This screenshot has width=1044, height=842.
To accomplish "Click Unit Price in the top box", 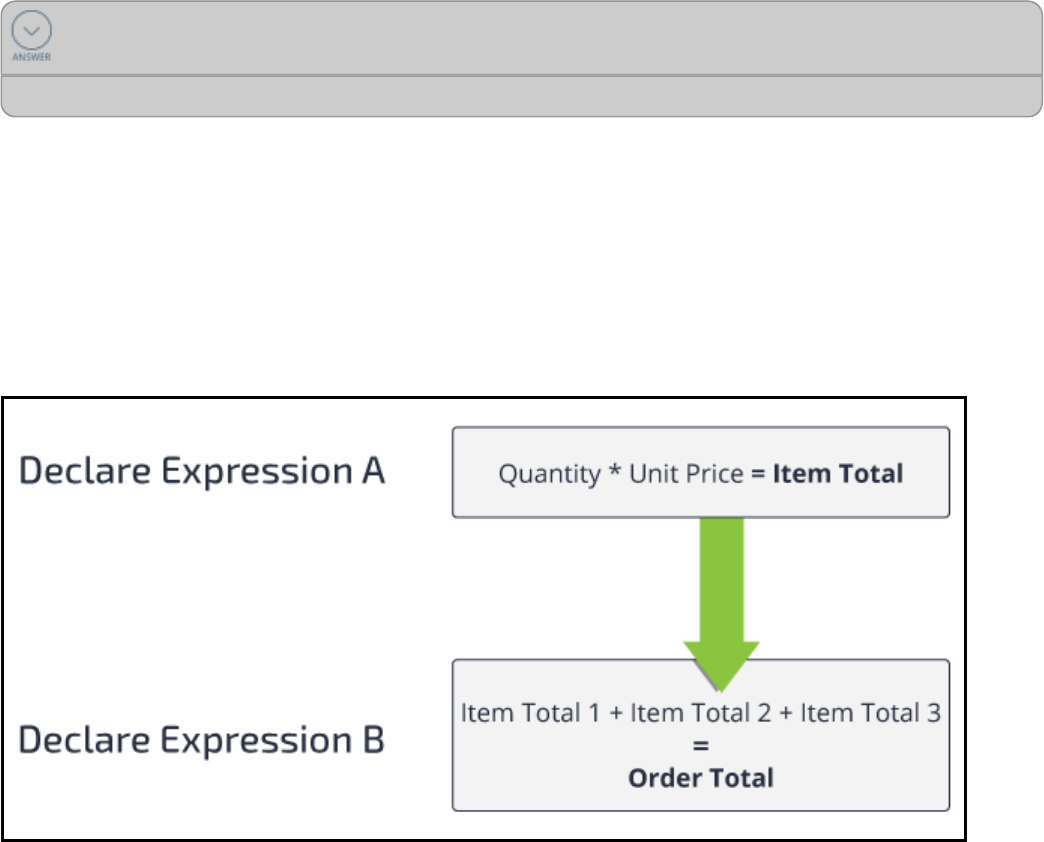I will [x=676, y=473].
